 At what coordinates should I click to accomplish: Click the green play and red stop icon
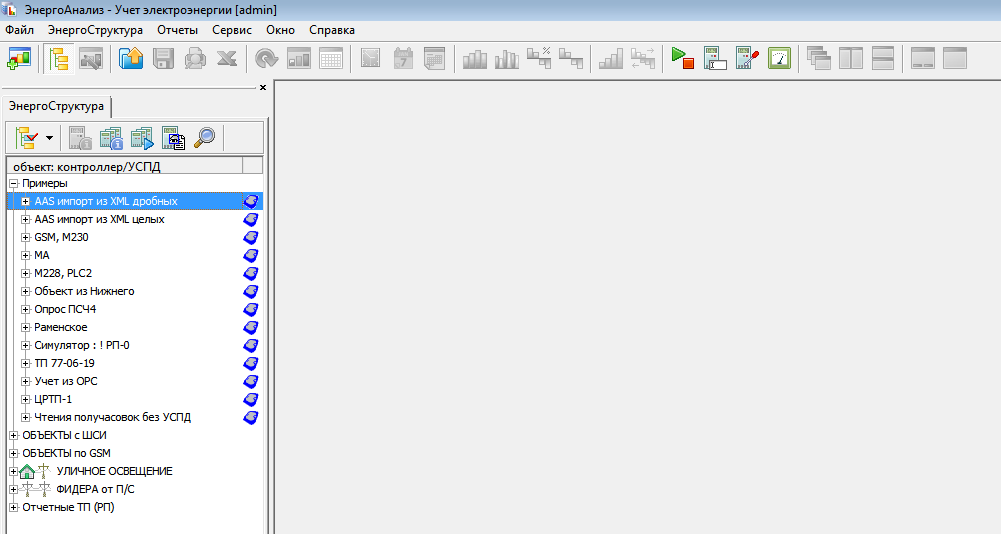tap(682, 59)
